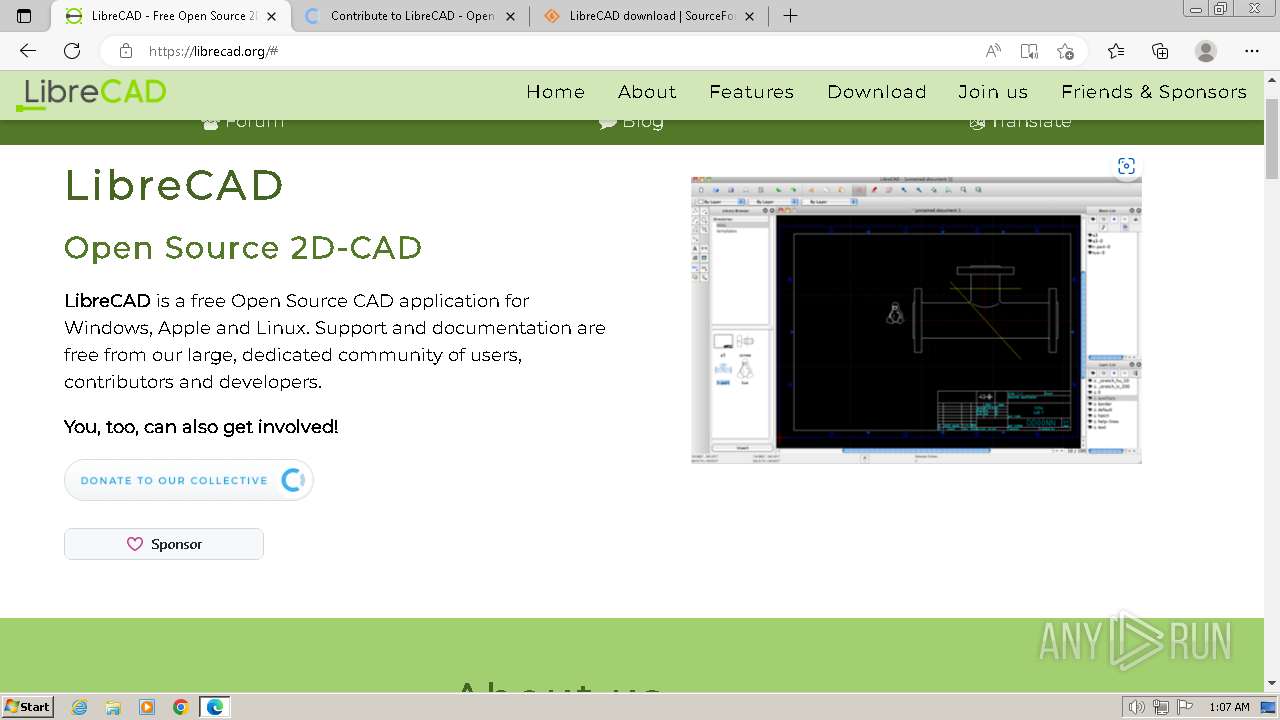
Task: Open the Join us menu item
Action: [993, 92]
